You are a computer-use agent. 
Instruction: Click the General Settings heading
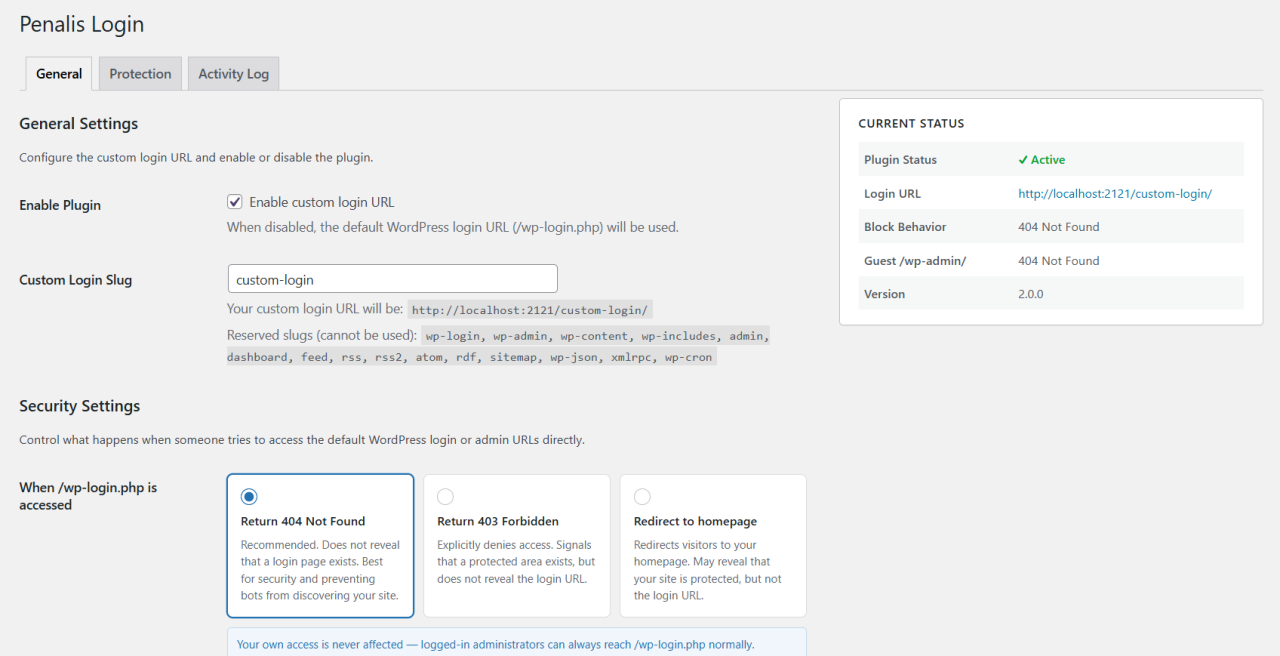click(x=79, y=124)
